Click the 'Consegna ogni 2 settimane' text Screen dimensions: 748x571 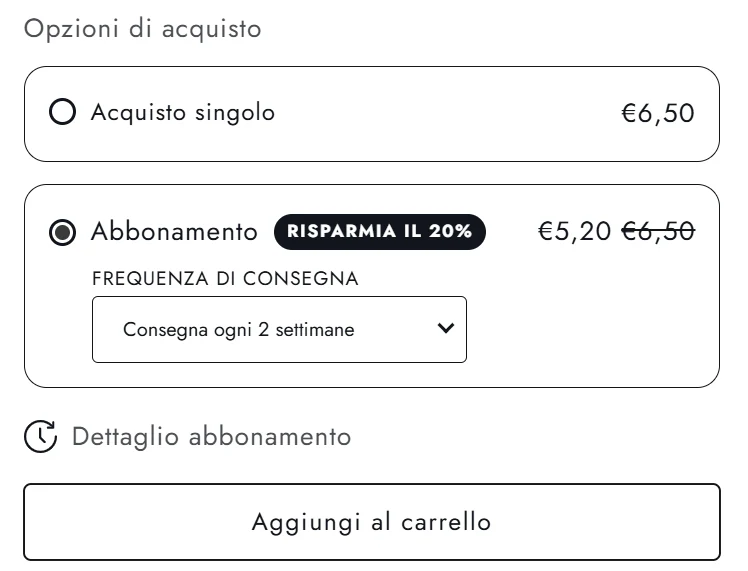(x=238, y=329)
